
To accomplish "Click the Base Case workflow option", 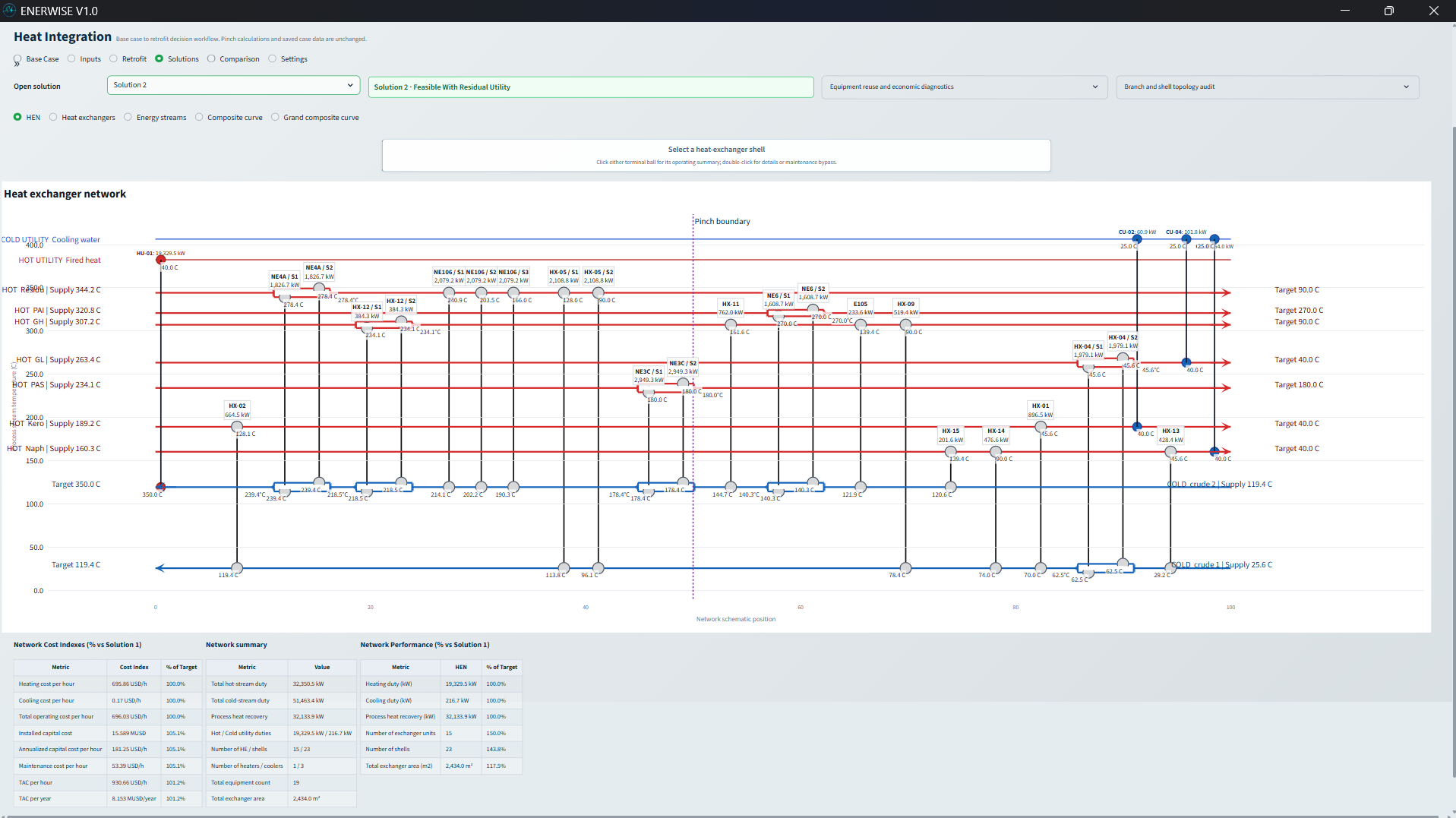I will click(36, 58).
